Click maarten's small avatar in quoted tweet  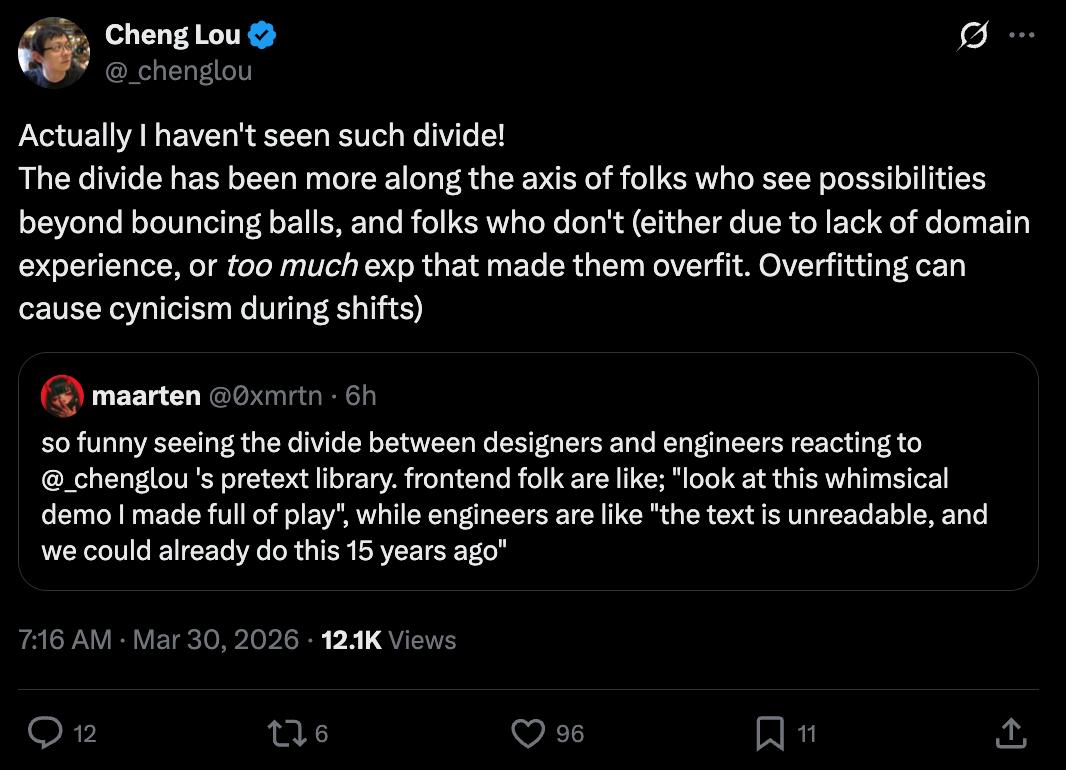coord(61,396)
